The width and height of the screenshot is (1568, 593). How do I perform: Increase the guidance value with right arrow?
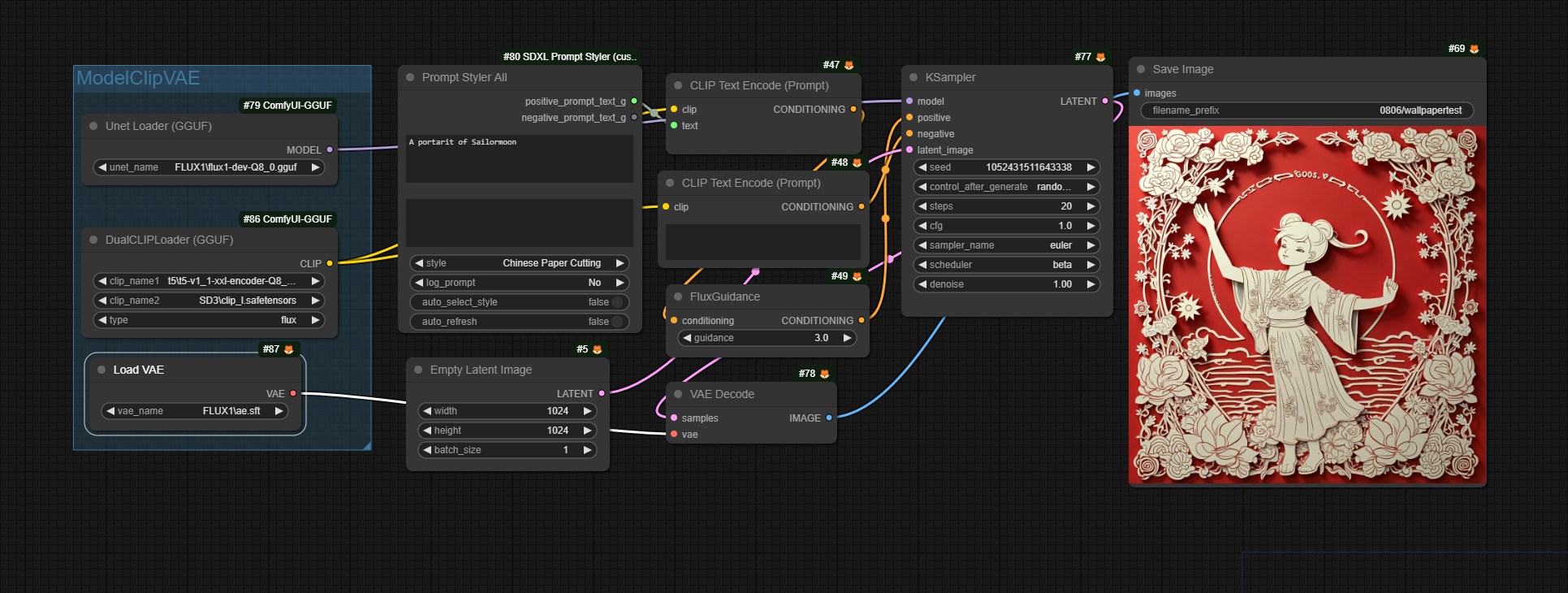pos(848,338)
